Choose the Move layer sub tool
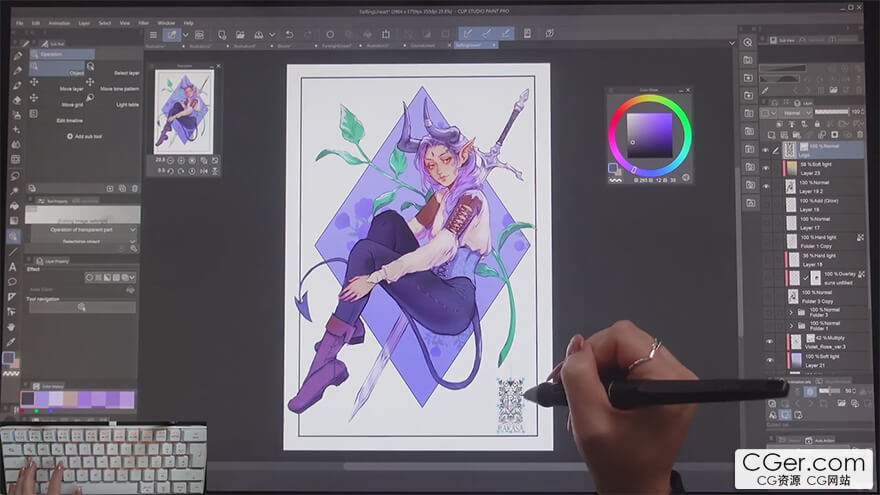The height and width of the screenshot is (495, 880). point(70,88)
